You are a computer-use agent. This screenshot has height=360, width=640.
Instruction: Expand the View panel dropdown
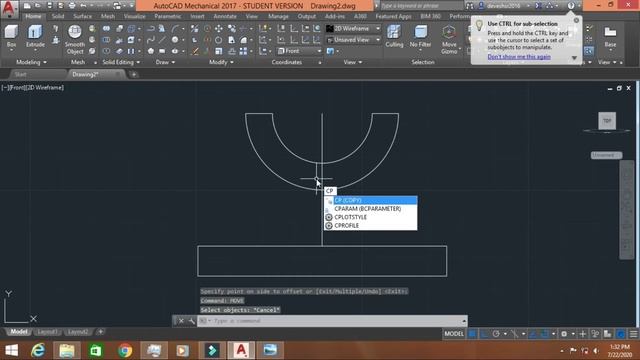tap(353, 62)
